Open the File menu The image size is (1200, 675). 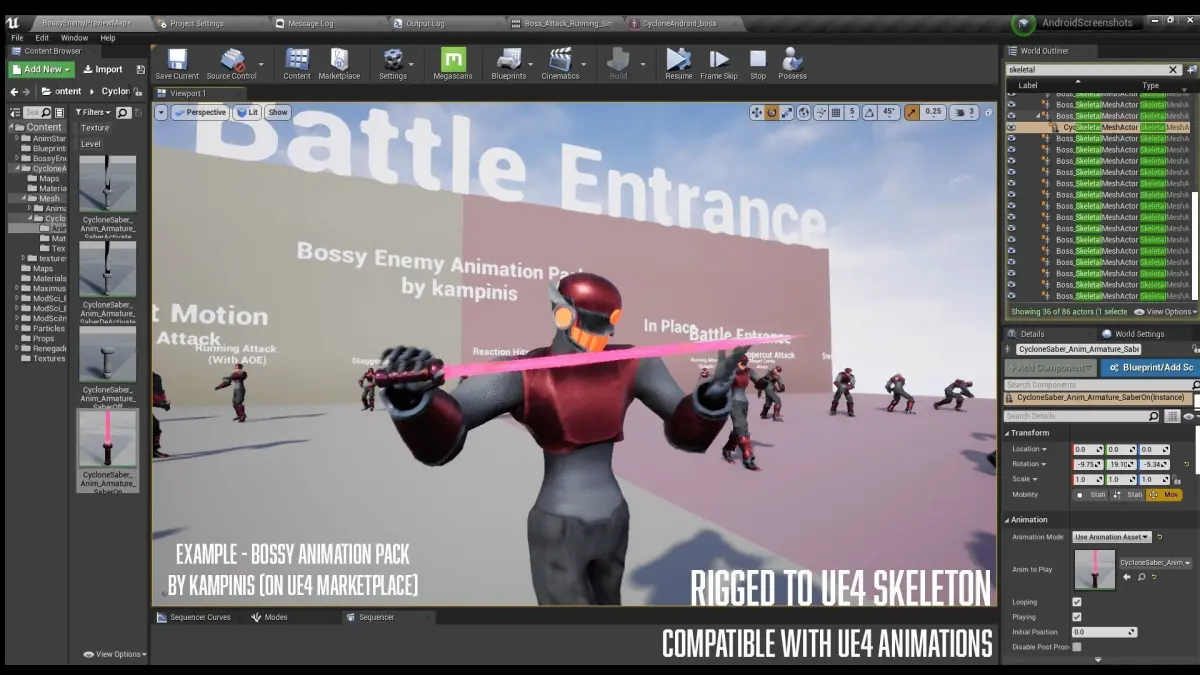point(17,38)
